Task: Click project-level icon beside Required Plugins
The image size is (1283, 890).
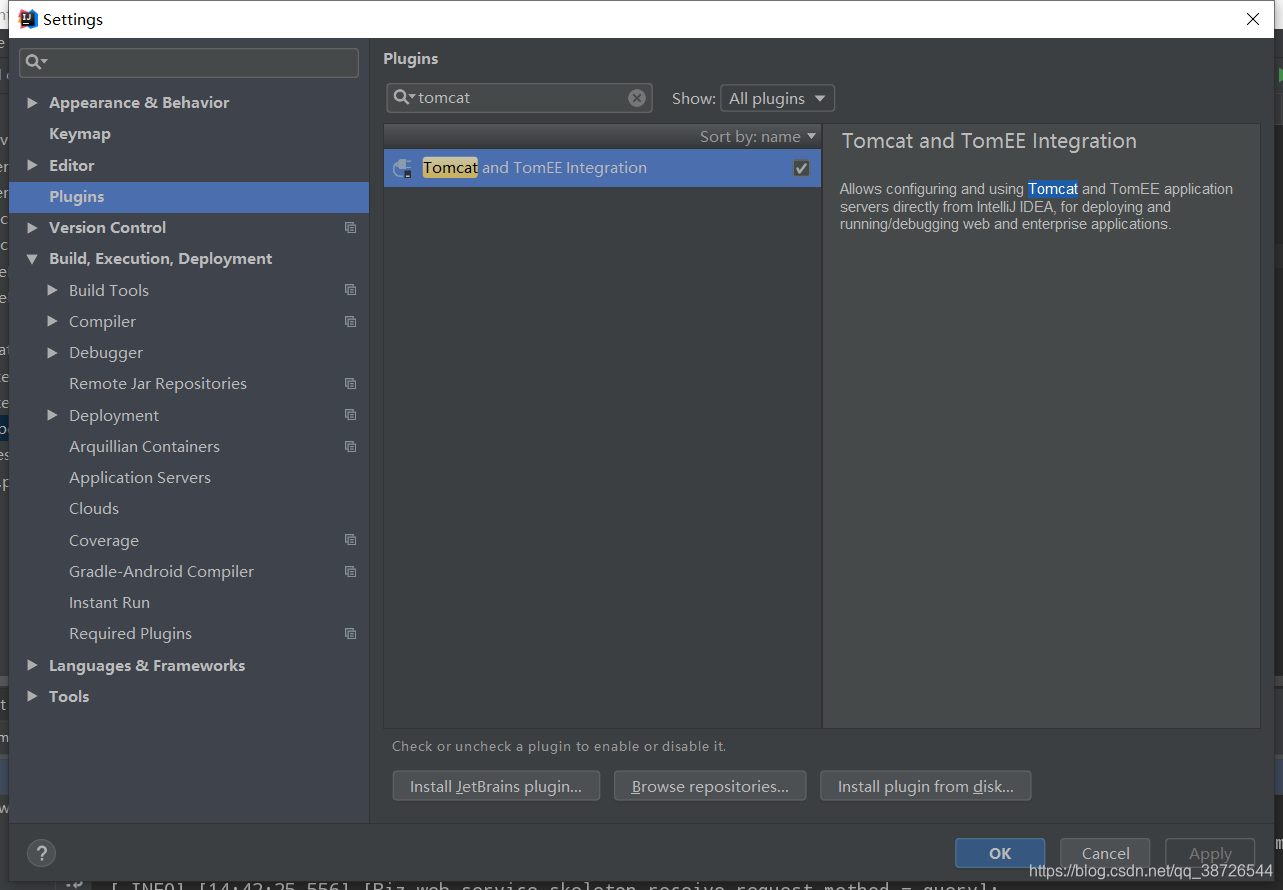Action: point(350,634)
